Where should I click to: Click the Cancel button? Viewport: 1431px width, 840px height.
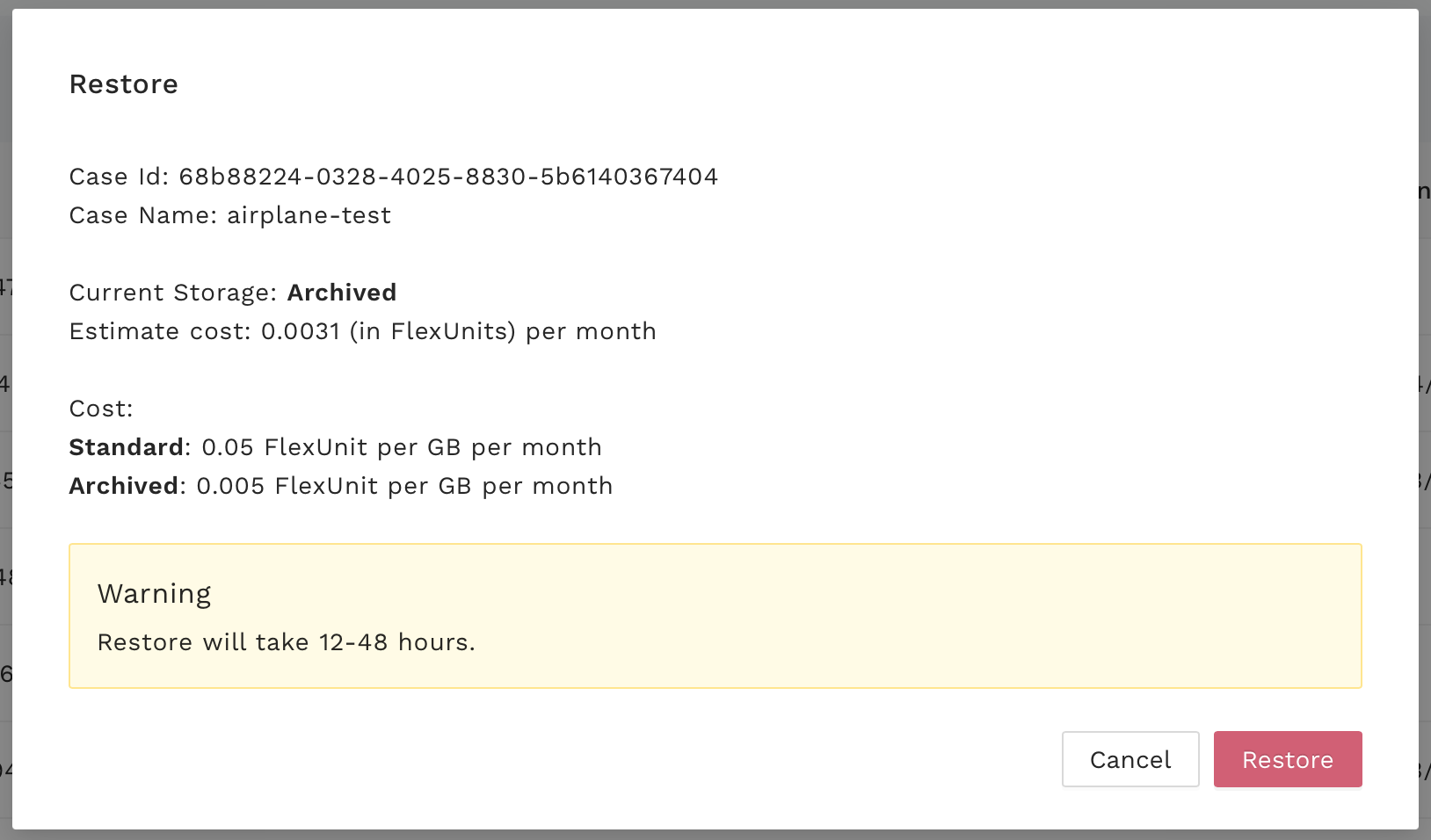pos(1130,759)
